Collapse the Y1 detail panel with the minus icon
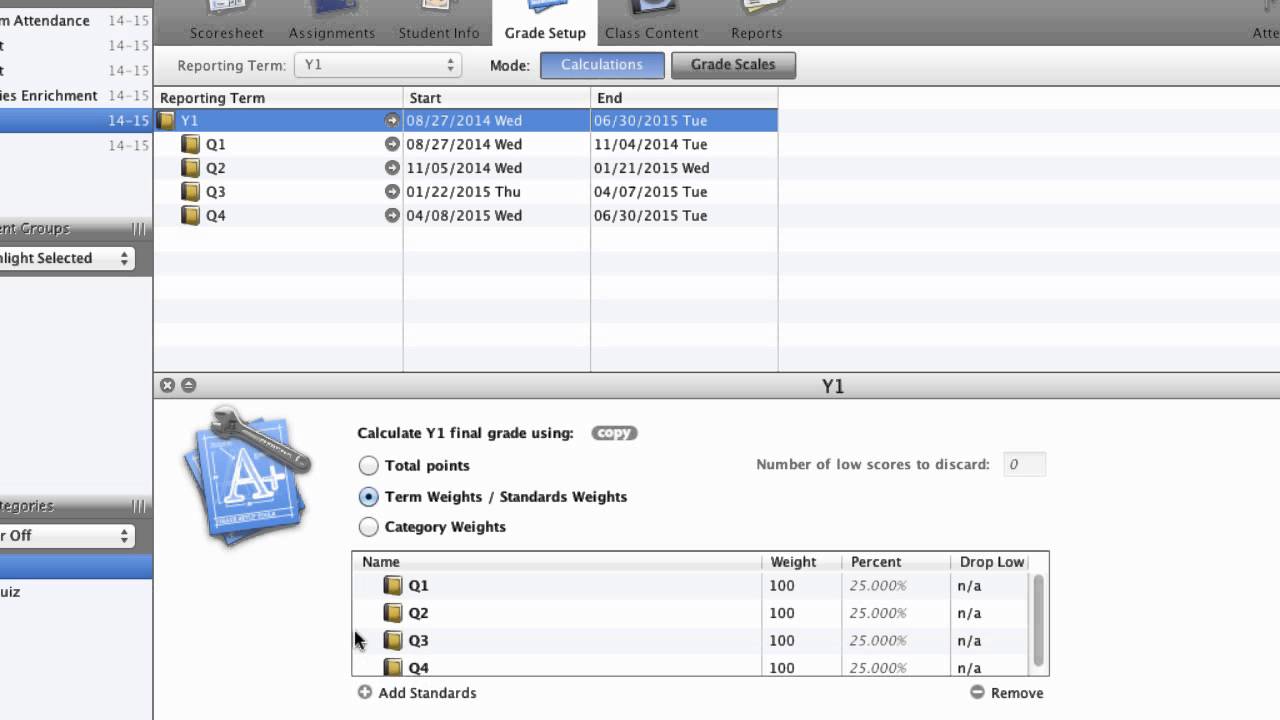1280x720 pixels. coord(188,386)
